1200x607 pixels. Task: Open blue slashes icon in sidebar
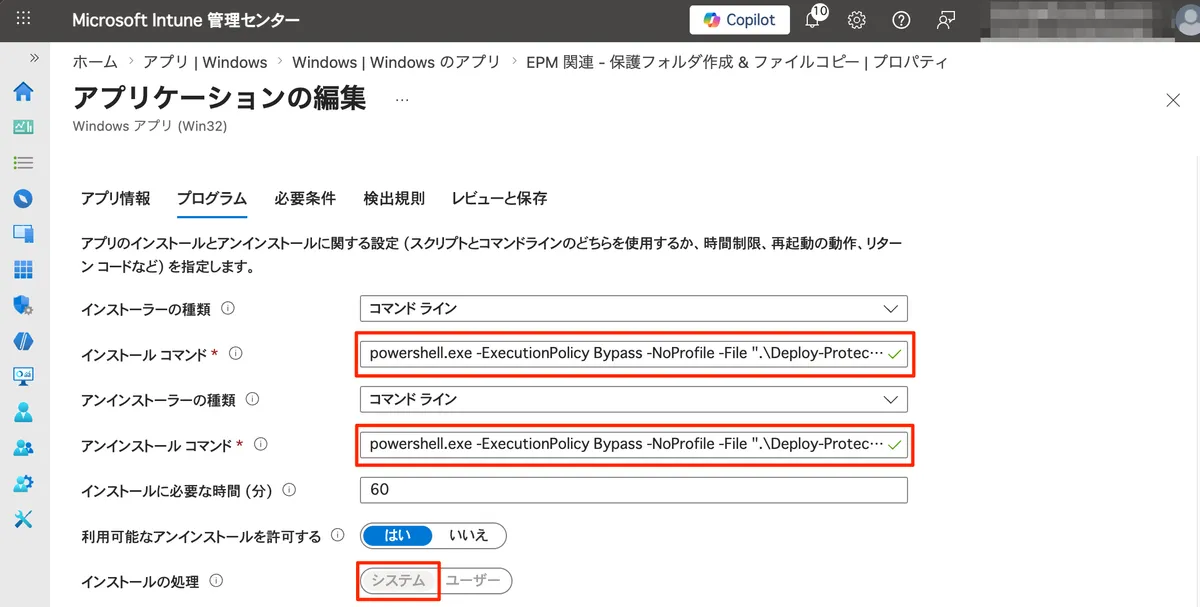(x=23, y=341)
